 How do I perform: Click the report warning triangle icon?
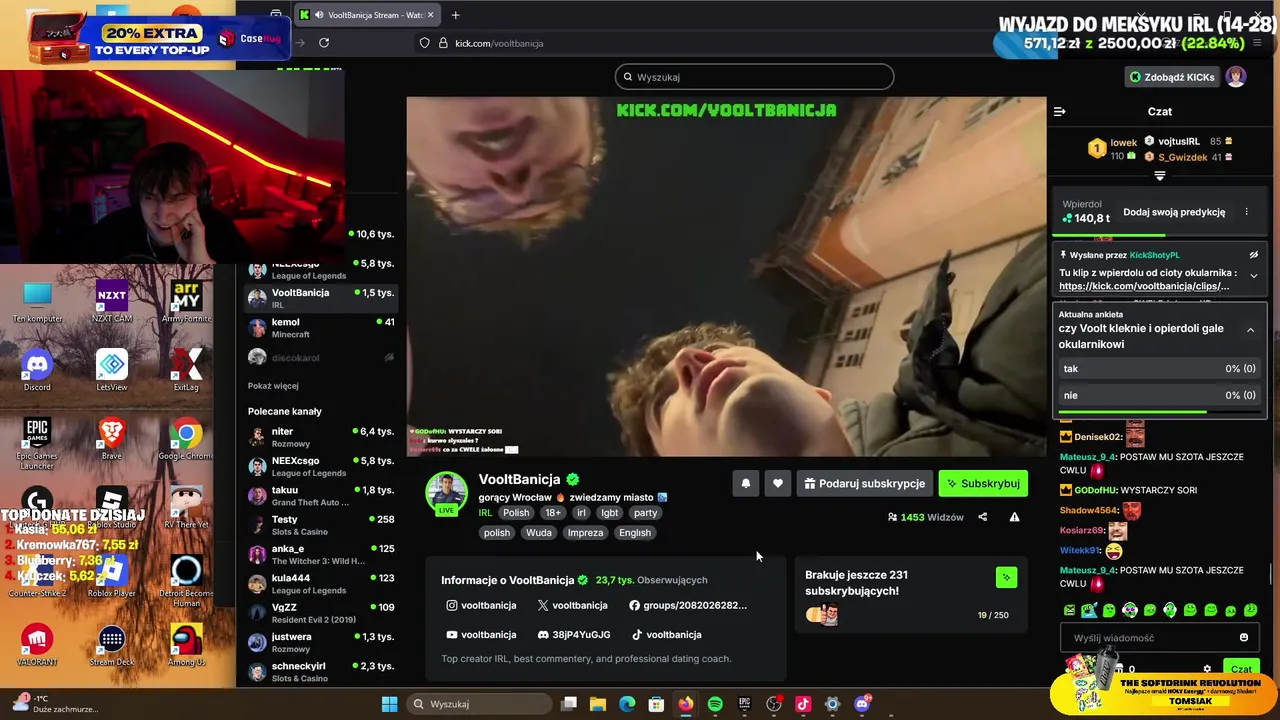(x=1014, y=517)
